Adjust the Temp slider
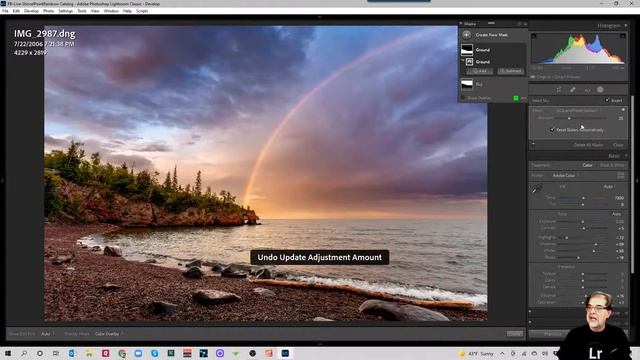 583,198
